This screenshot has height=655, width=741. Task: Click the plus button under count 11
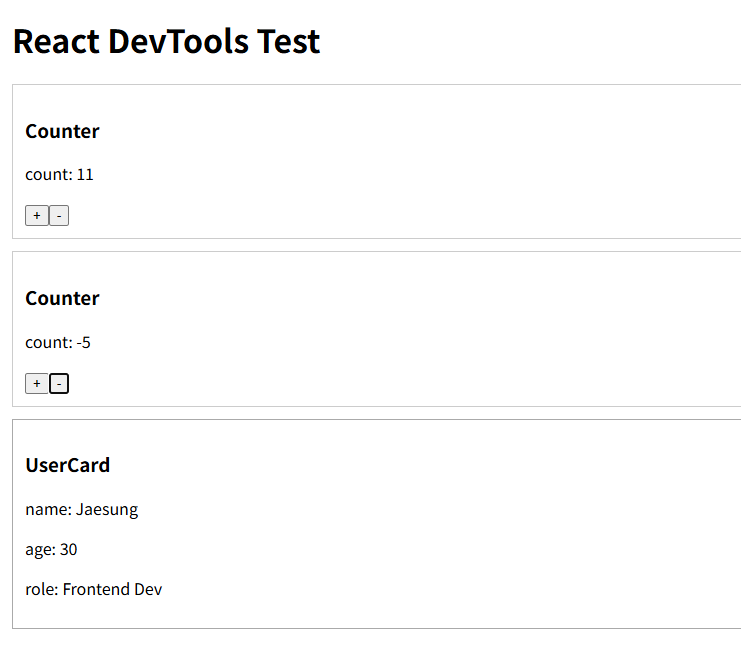(36, 216)
